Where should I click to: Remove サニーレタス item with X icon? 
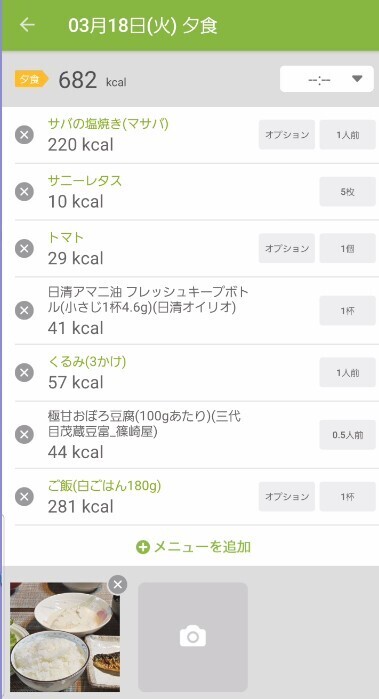(x=24, y=192)
